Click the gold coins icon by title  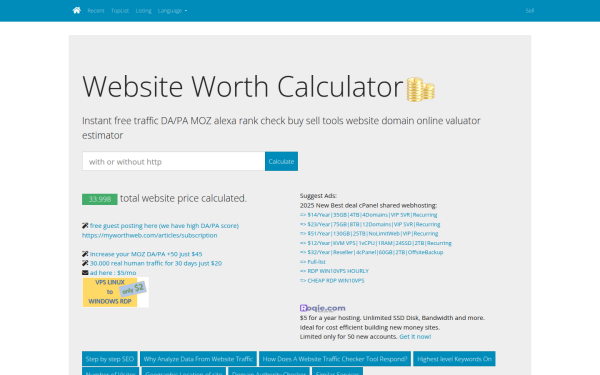tap(421, 90)
